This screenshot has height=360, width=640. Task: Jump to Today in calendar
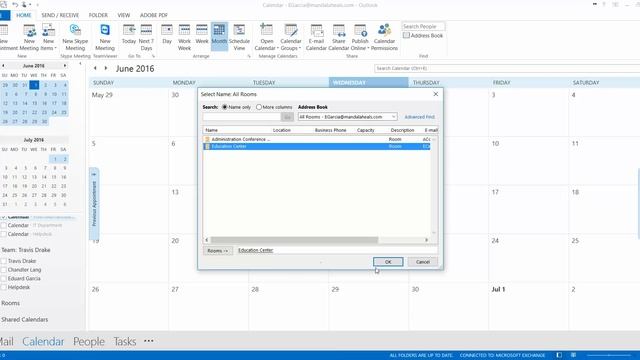coord(129,35)
